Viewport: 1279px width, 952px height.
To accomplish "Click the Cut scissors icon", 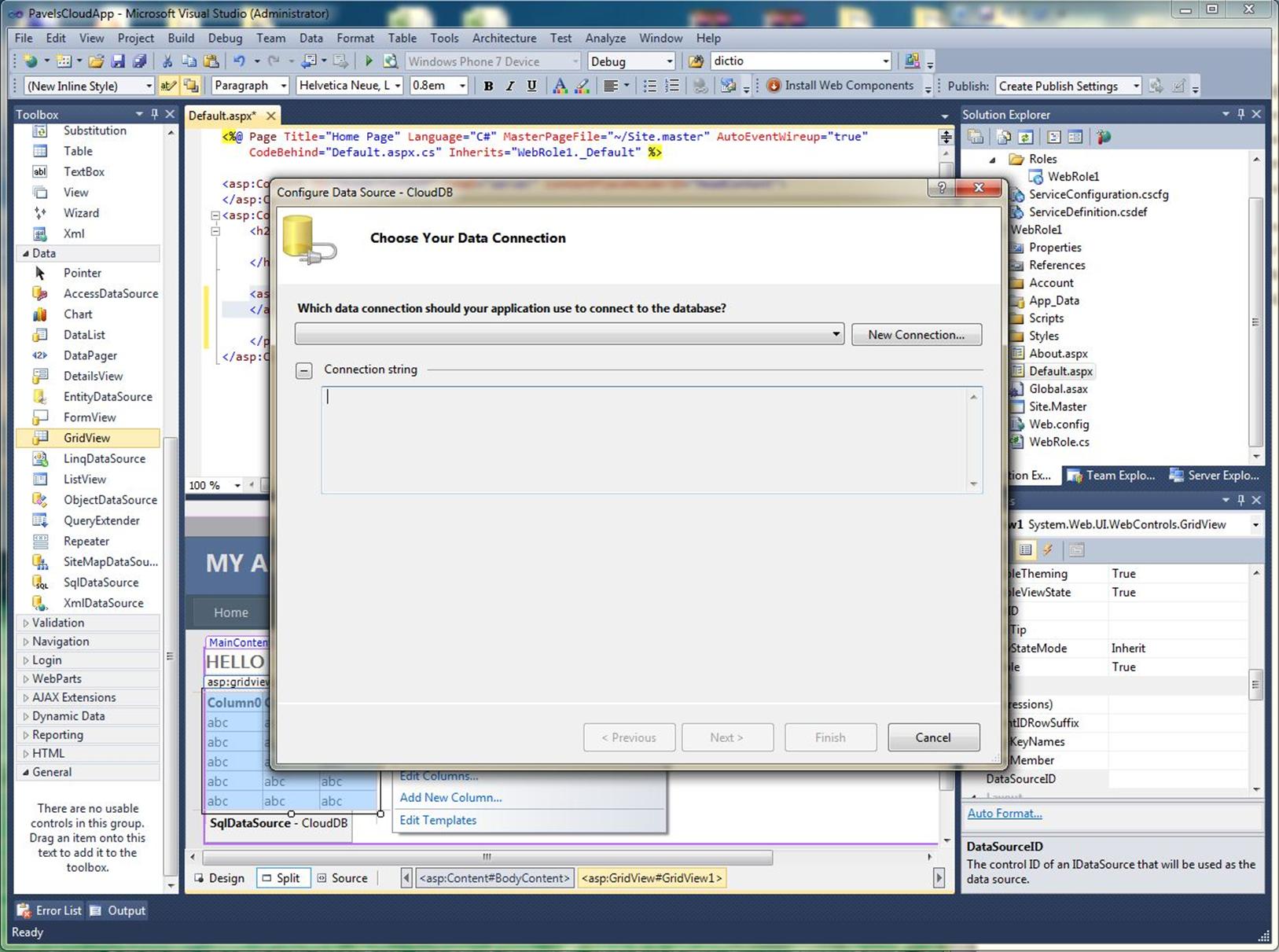I will coord(167,61).
